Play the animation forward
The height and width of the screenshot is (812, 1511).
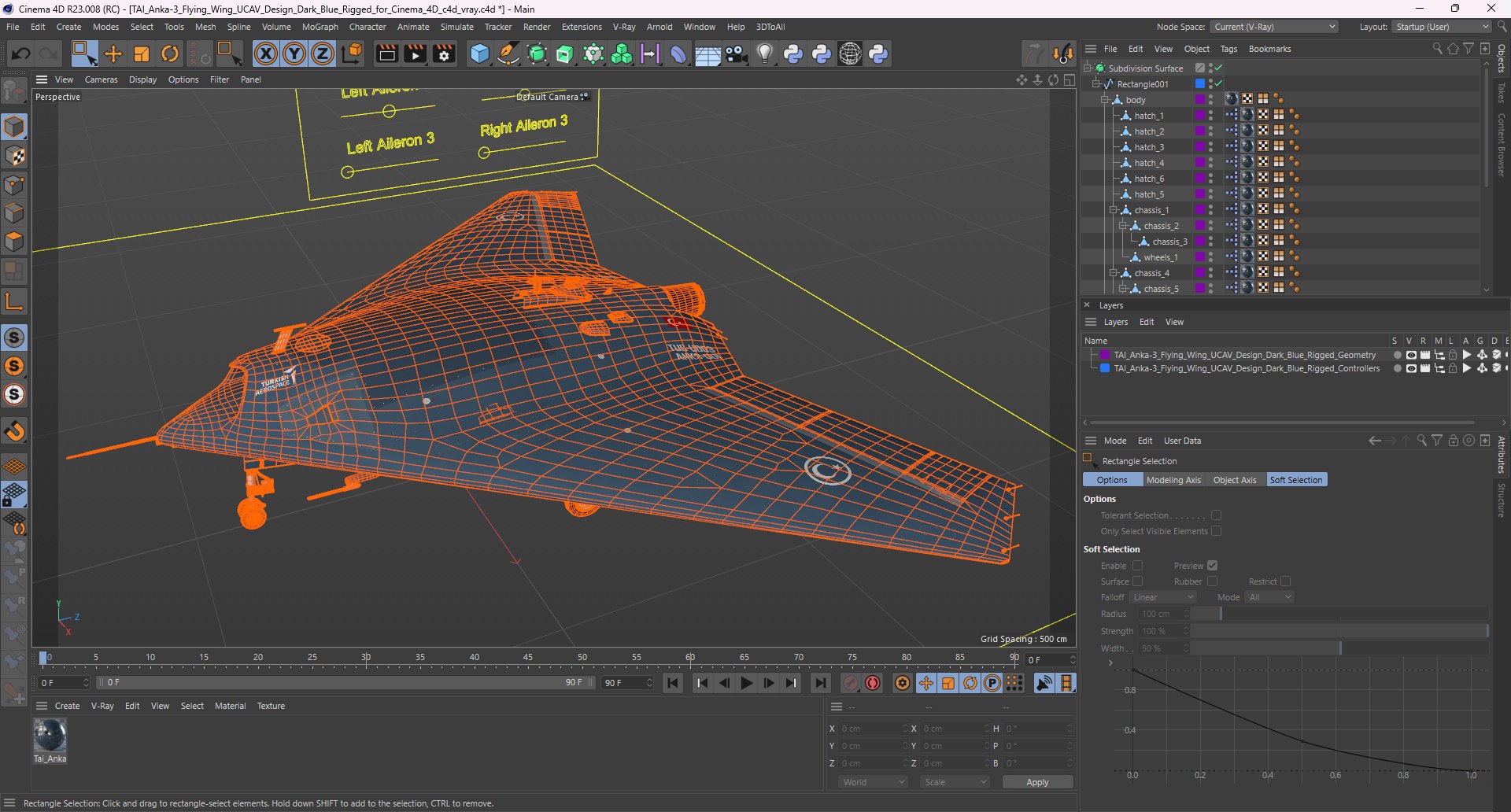747,683
